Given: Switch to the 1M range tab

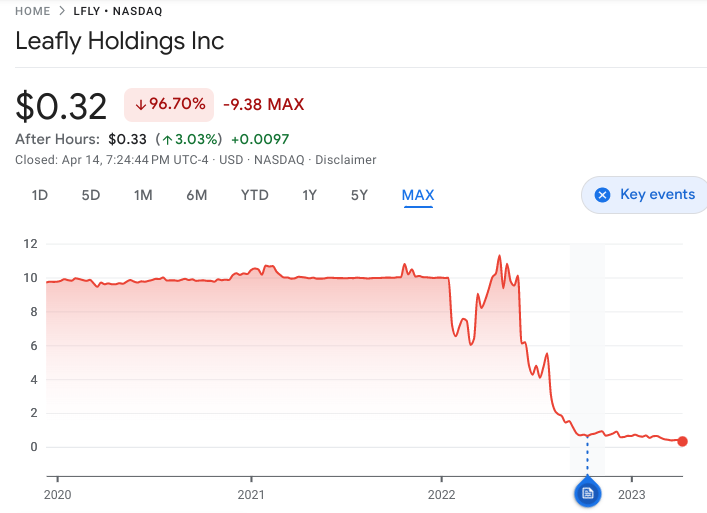Looking at the screenshot, I should pyautogui.click(x=143, y=195).
